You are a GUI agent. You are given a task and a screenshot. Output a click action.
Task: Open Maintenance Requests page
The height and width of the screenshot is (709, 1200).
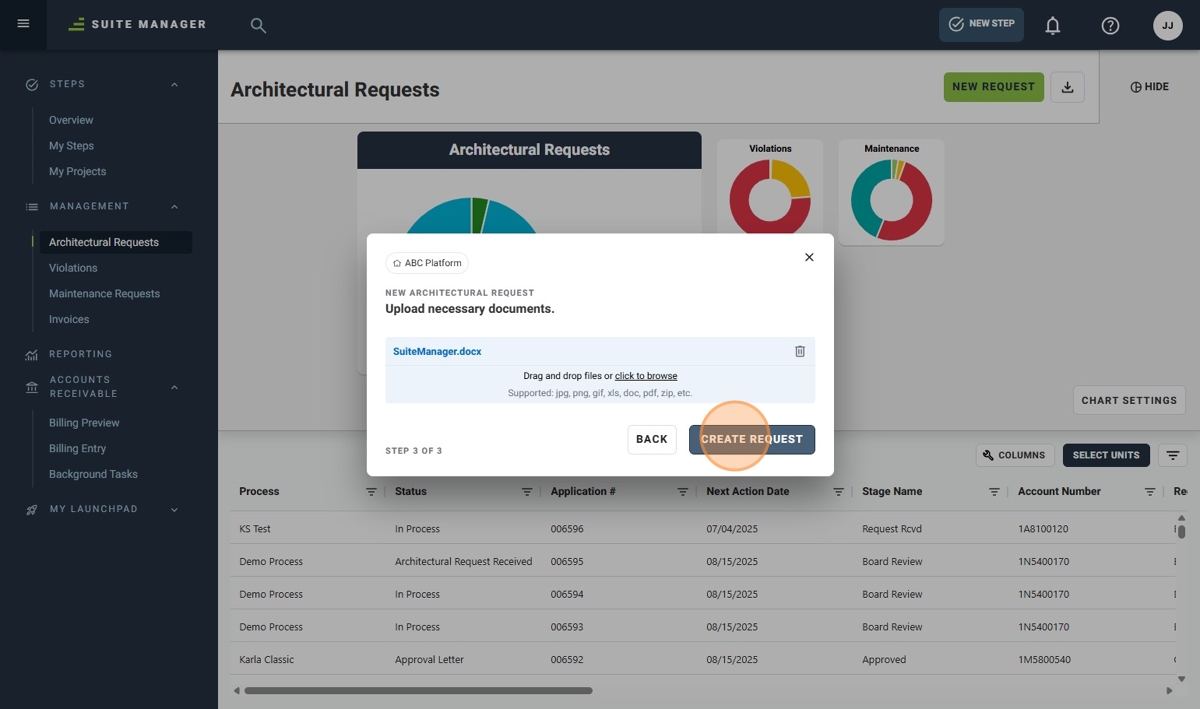pyautogui.click(x=104, y=294)
